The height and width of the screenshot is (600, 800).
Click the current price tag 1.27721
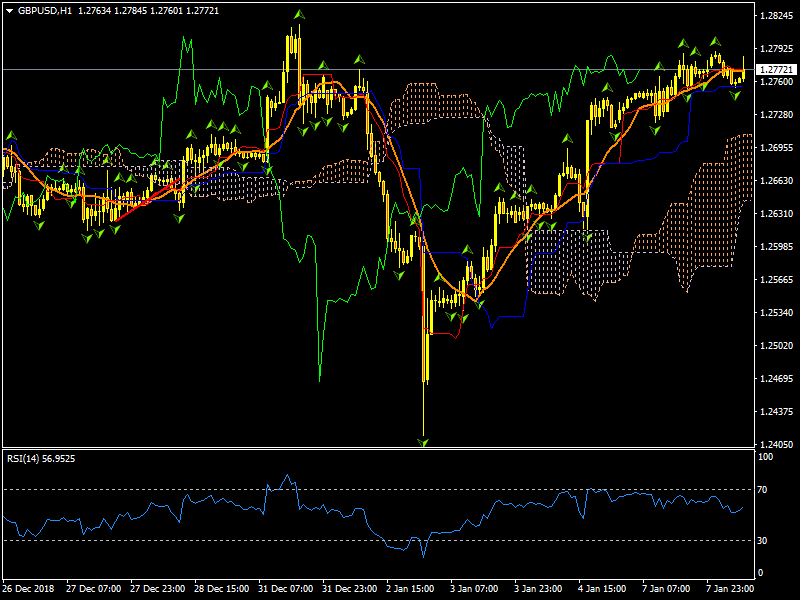point(775,70)
